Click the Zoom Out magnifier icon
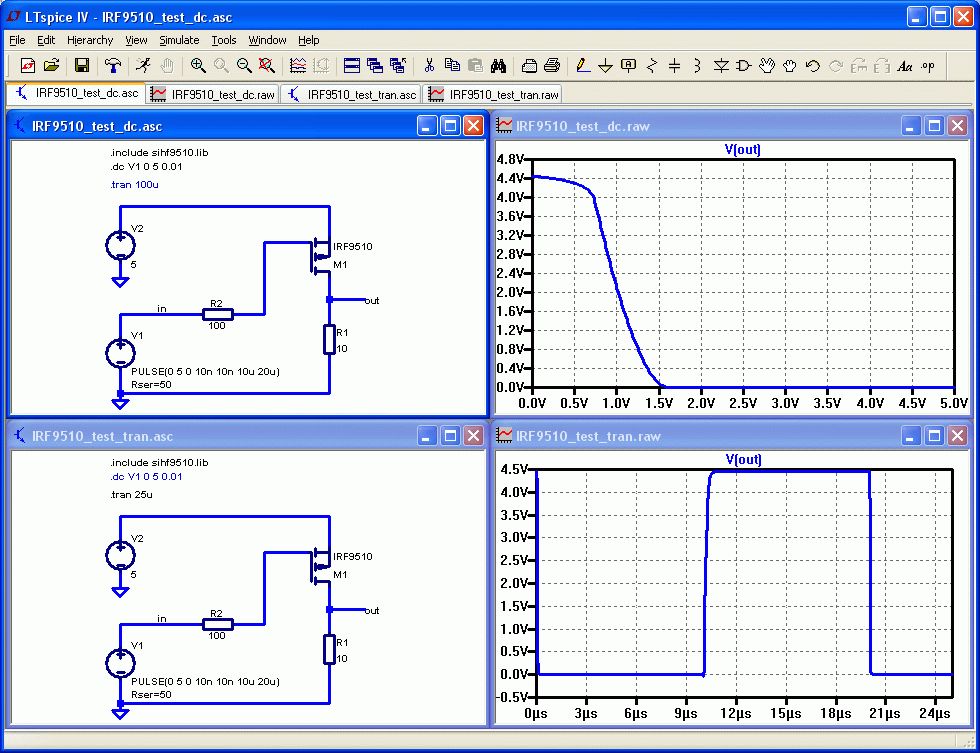 tap(244, 66)
